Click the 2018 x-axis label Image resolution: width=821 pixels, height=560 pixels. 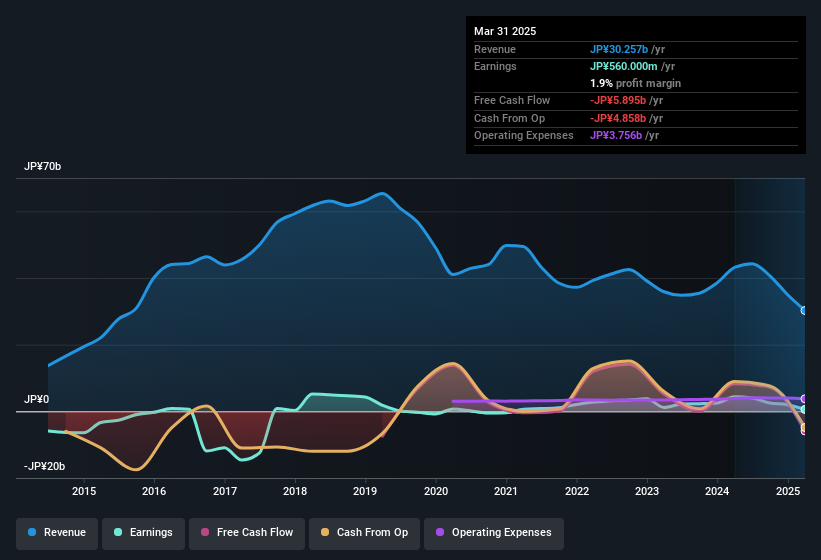coord(295,491)
